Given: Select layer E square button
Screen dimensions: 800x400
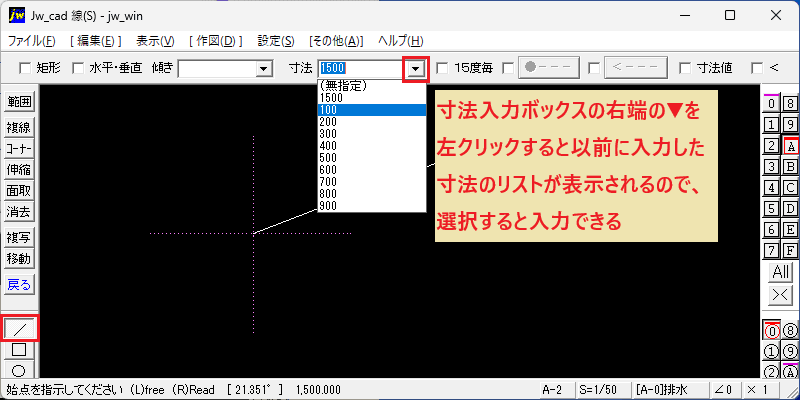Looking at the screenshot, I should pos(790,230).
